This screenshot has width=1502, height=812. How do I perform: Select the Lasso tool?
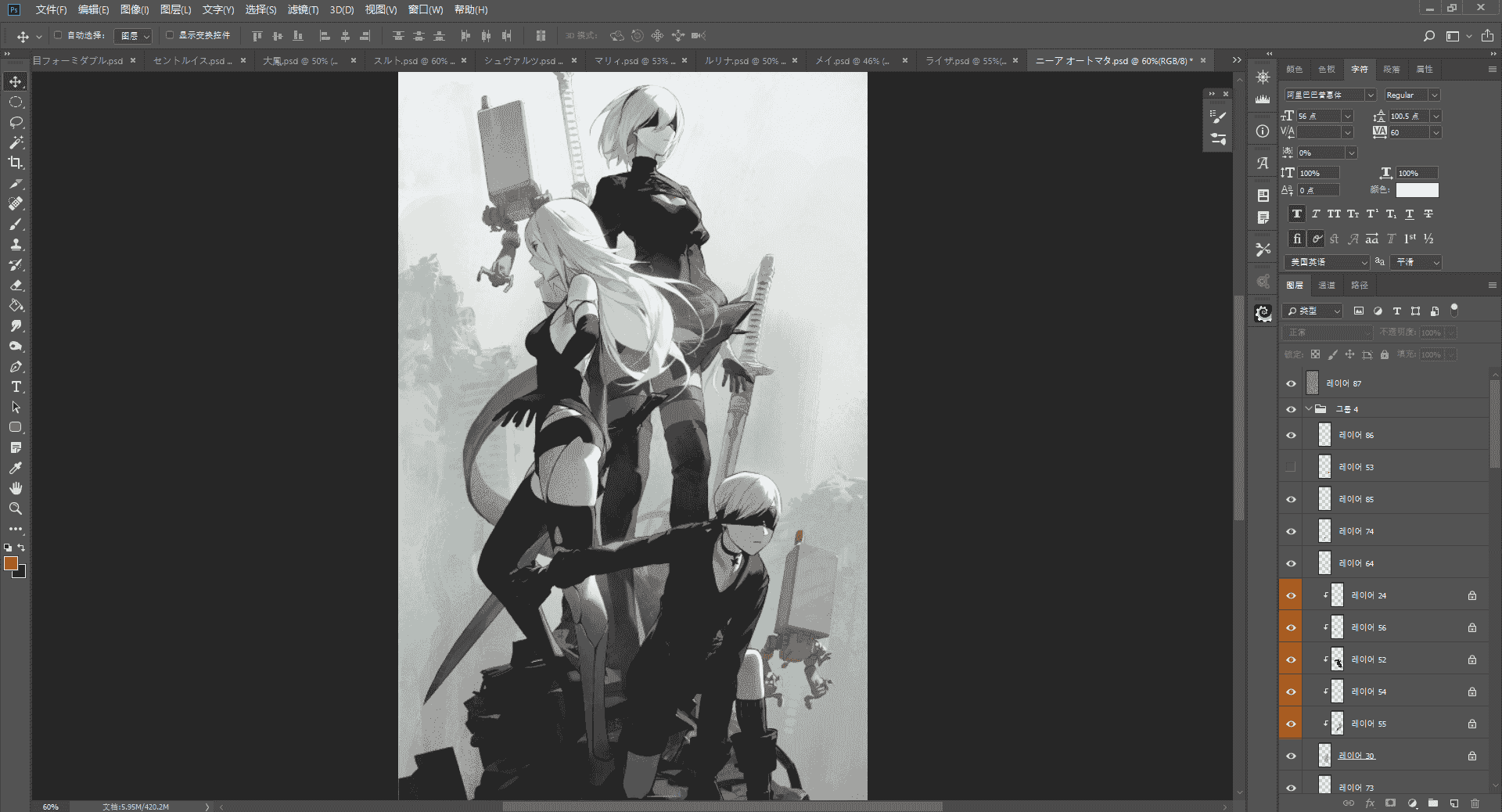pos(16,123)
